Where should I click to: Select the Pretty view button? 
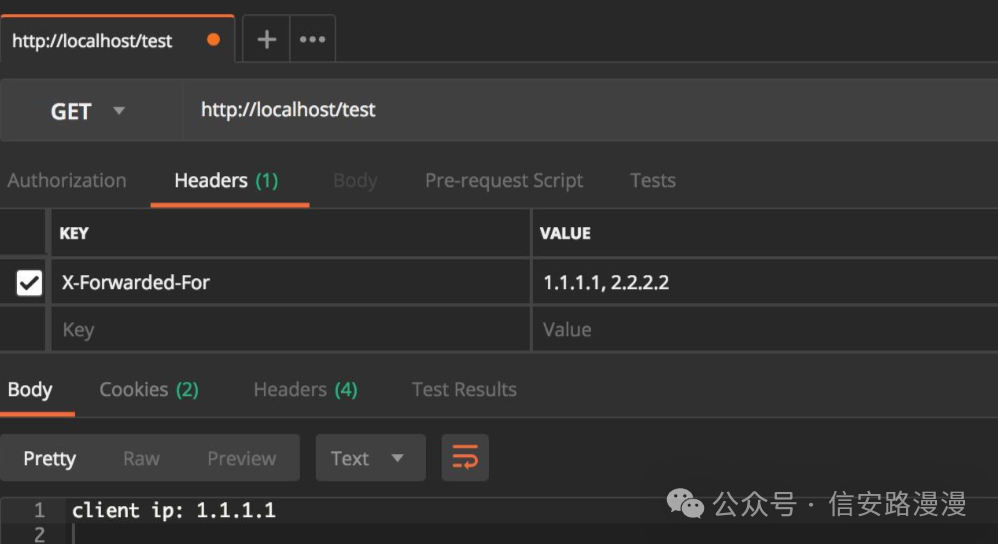coord(50,458)
